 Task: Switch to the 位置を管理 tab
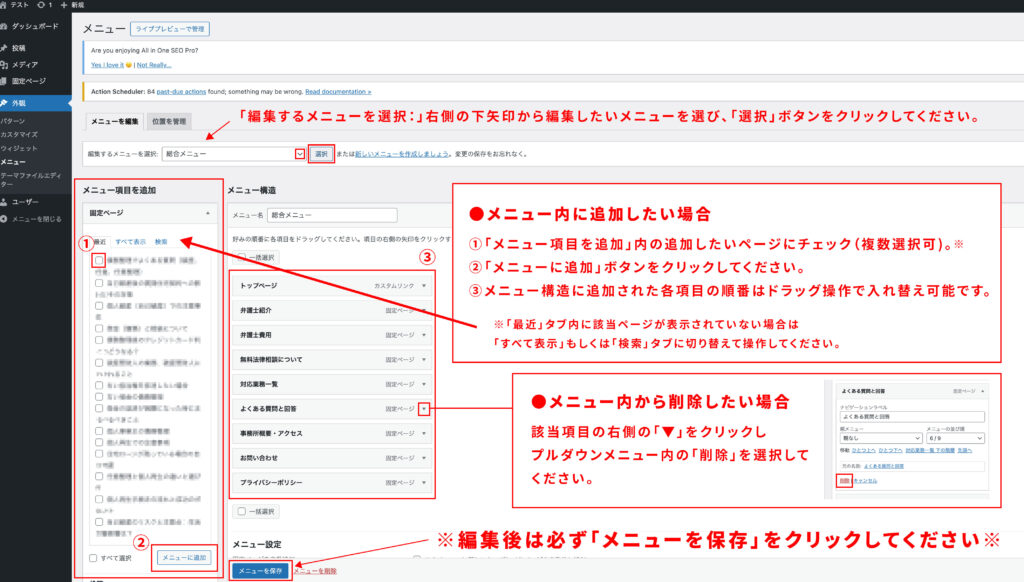(x=168, y=121)
